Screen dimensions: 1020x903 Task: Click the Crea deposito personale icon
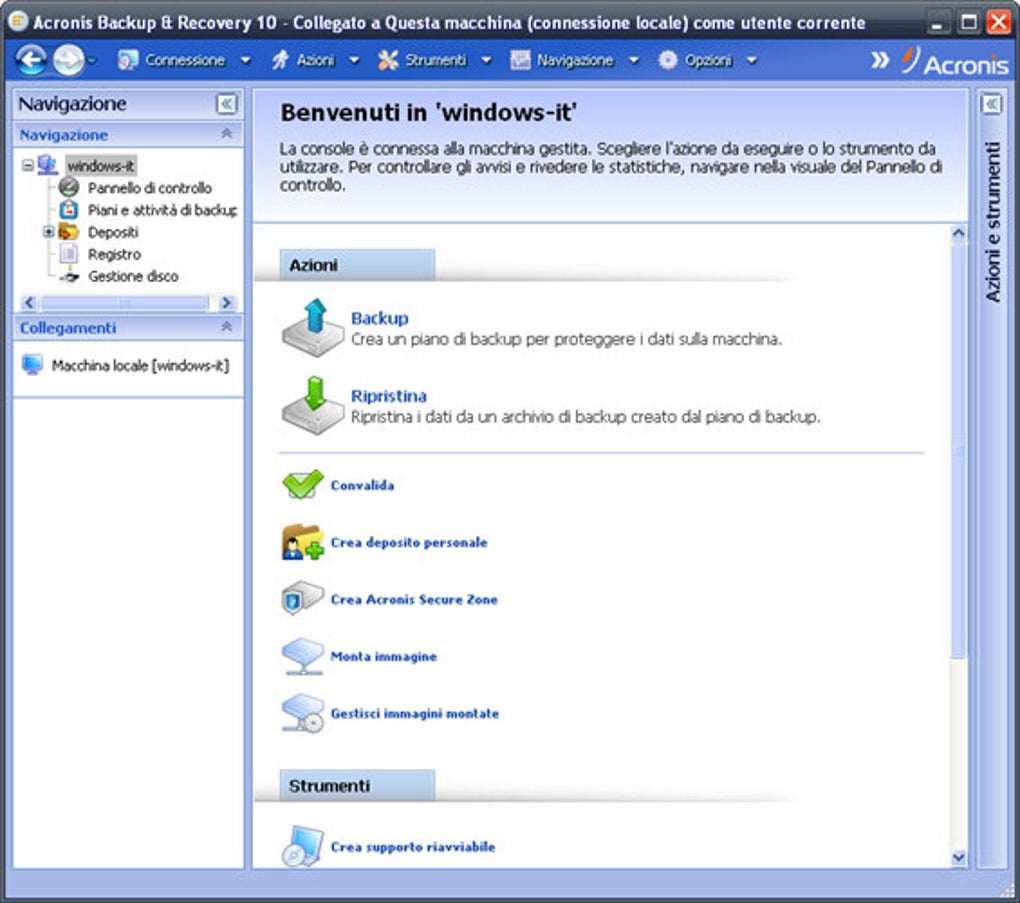(x=301, y=541)
